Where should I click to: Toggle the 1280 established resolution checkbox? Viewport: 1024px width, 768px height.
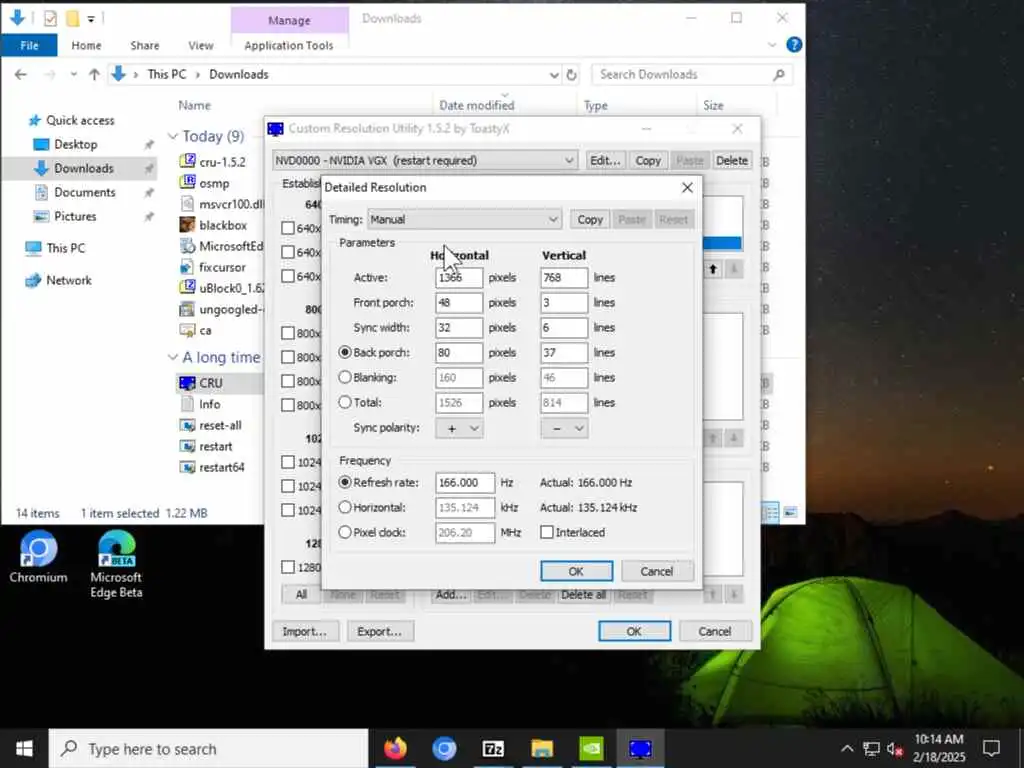[x=287, y=566]
